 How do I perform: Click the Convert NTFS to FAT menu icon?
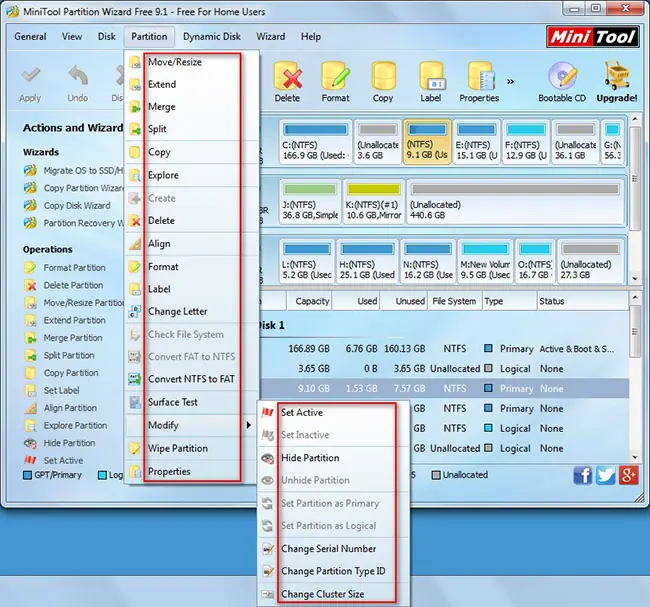coord(135,379)
